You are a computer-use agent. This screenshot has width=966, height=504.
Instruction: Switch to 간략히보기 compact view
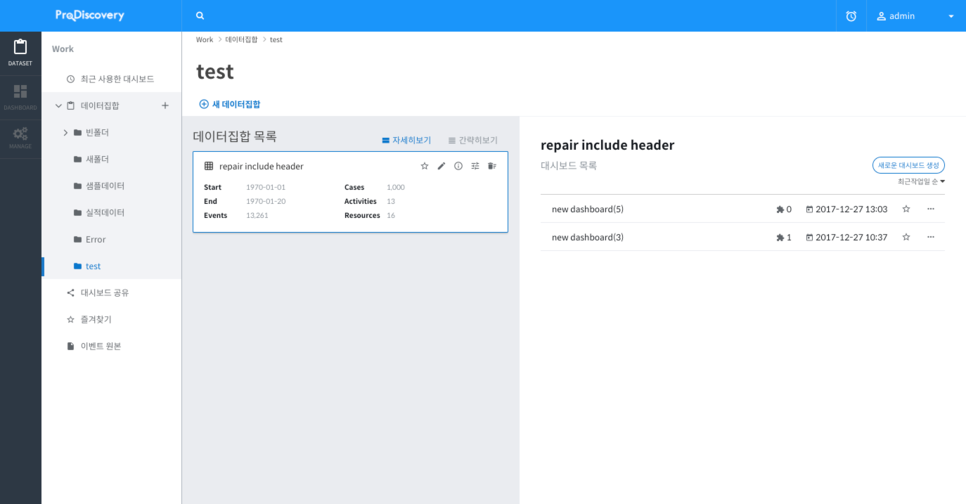473,140
